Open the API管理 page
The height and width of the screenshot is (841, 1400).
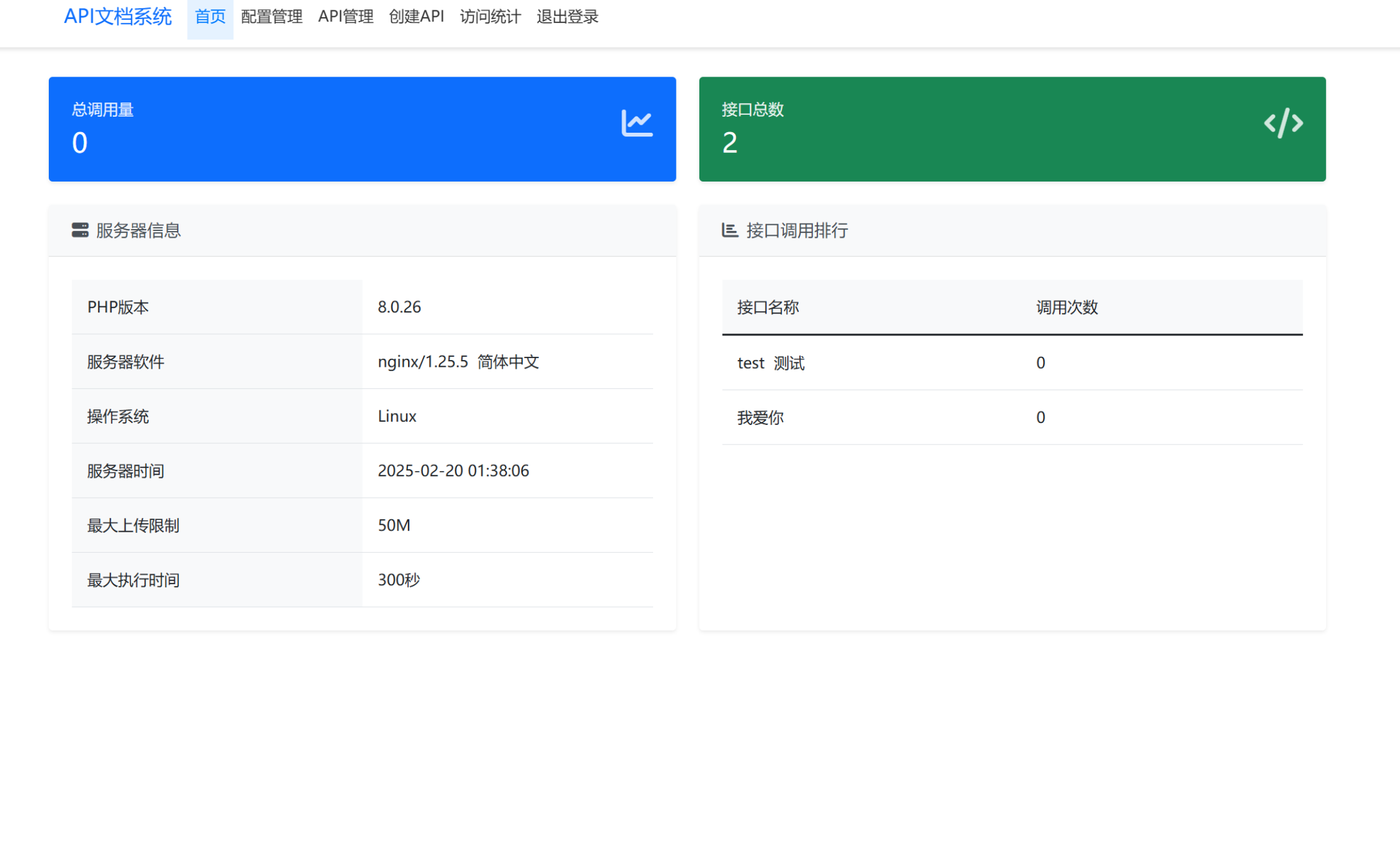(346, 17)
